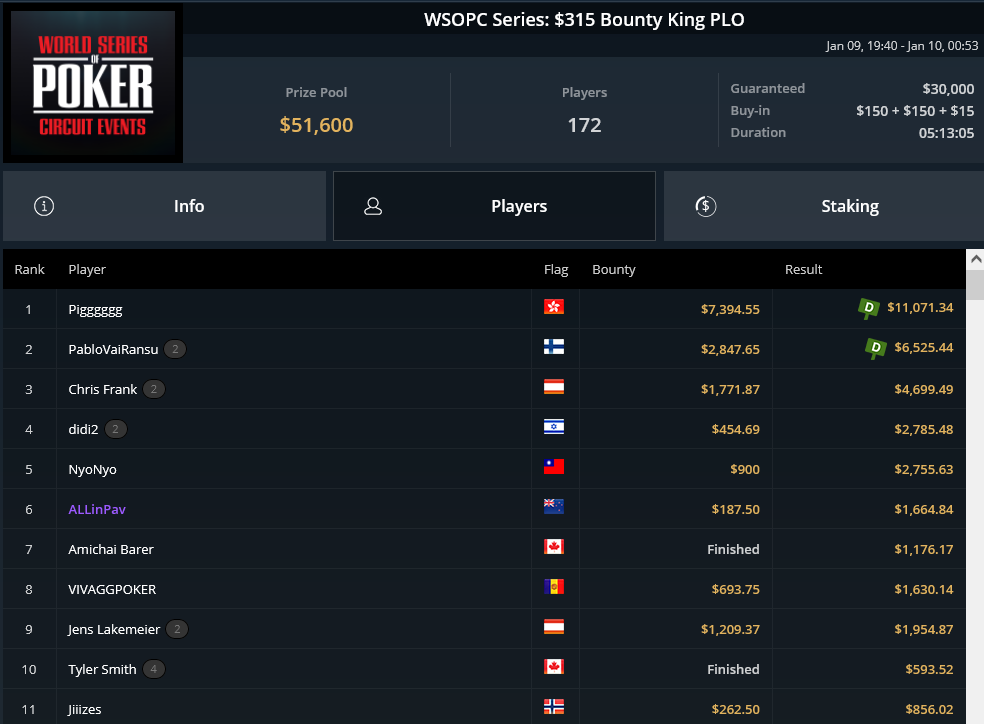The image size is (984, 724).
Task: Click the World Series of Poker logo
Action: point(93,83)
